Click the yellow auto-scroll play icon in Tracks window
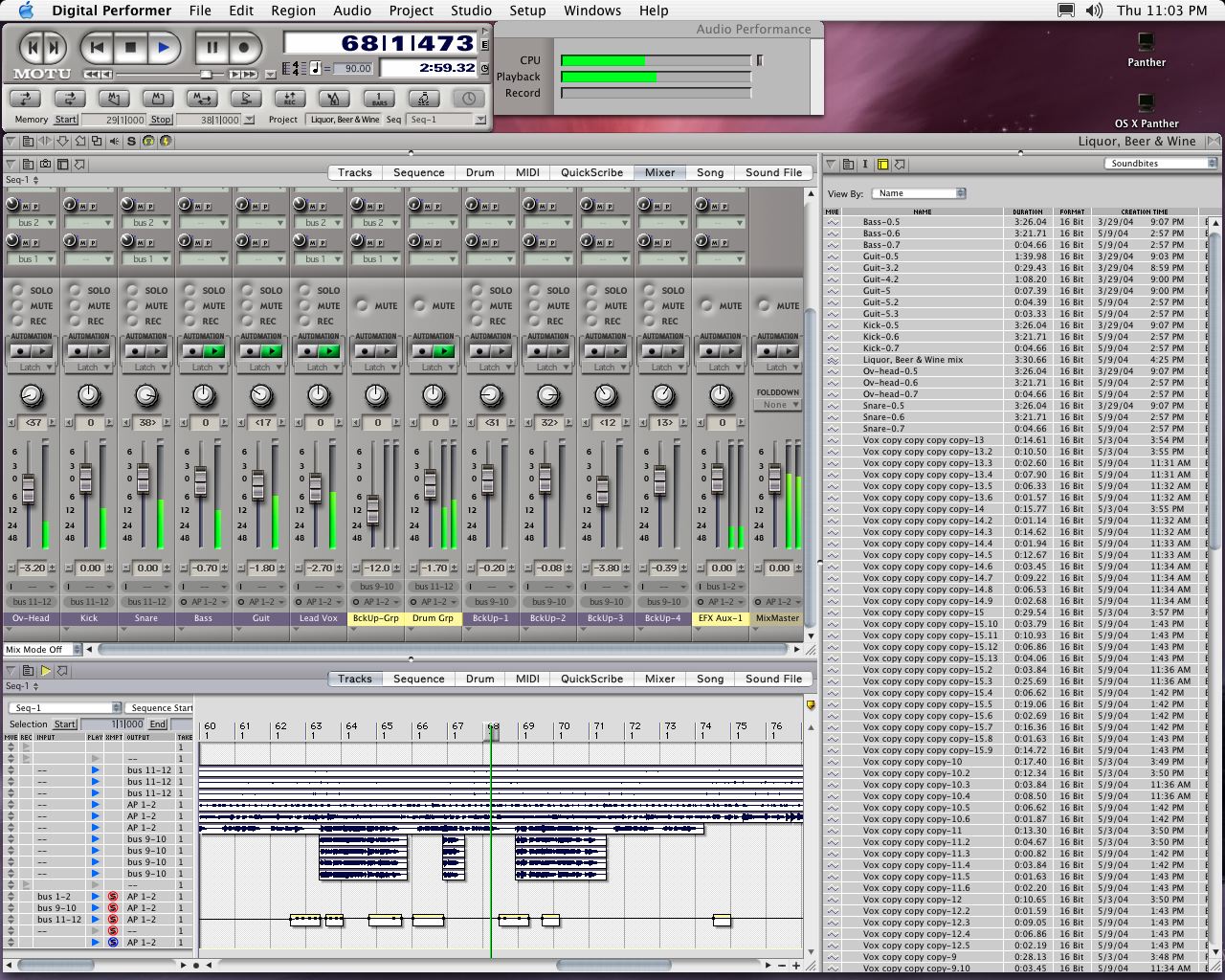The height and width of the screenshot is (980, 1225). click(45, 671)
